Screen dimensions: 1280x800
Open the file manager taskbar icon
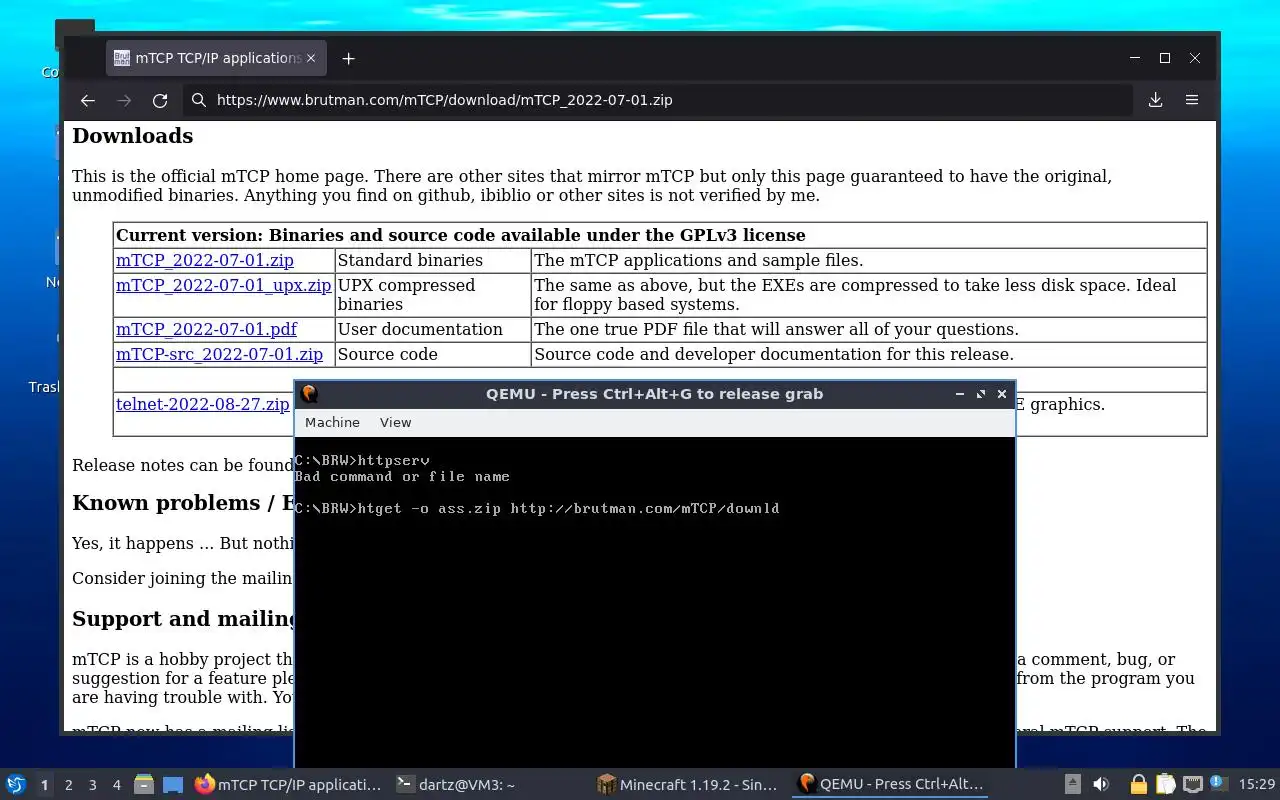144,785
